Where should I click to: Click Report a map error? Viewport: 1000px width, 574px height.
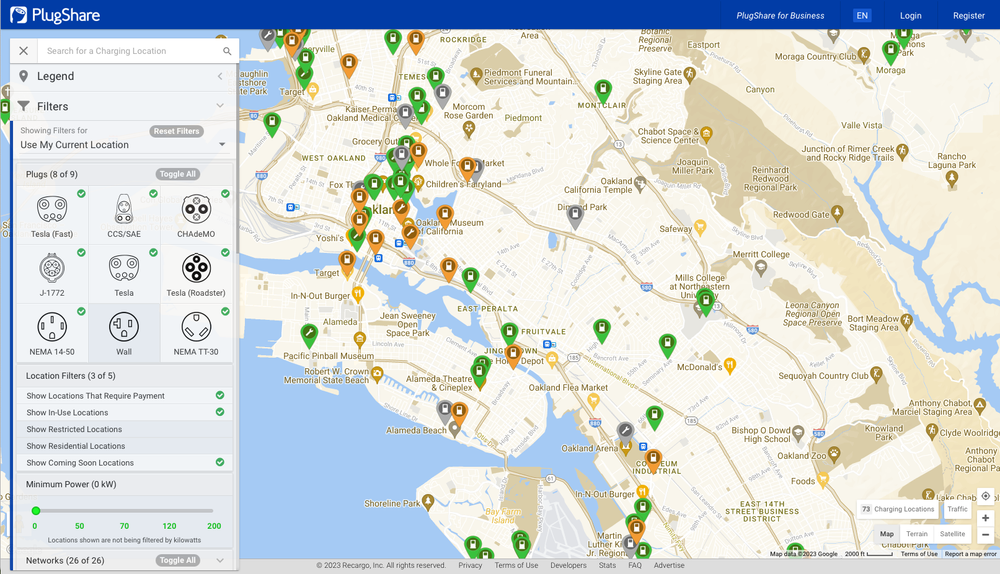tap(970, 554)
